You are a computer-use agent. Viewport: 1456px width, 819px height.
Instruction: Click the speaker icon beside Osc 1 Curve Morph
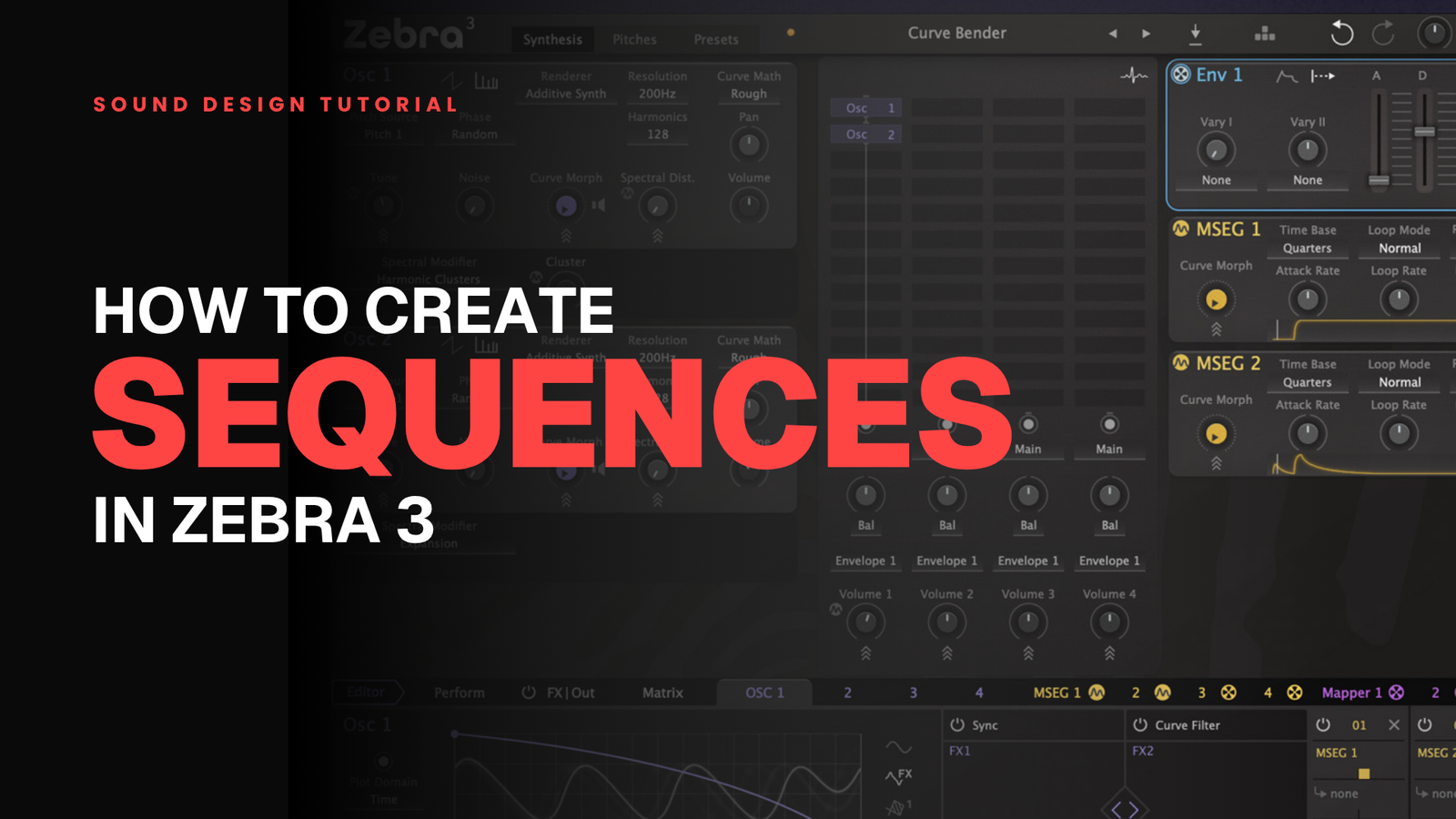pyautogui.click(x=598, y=205)
